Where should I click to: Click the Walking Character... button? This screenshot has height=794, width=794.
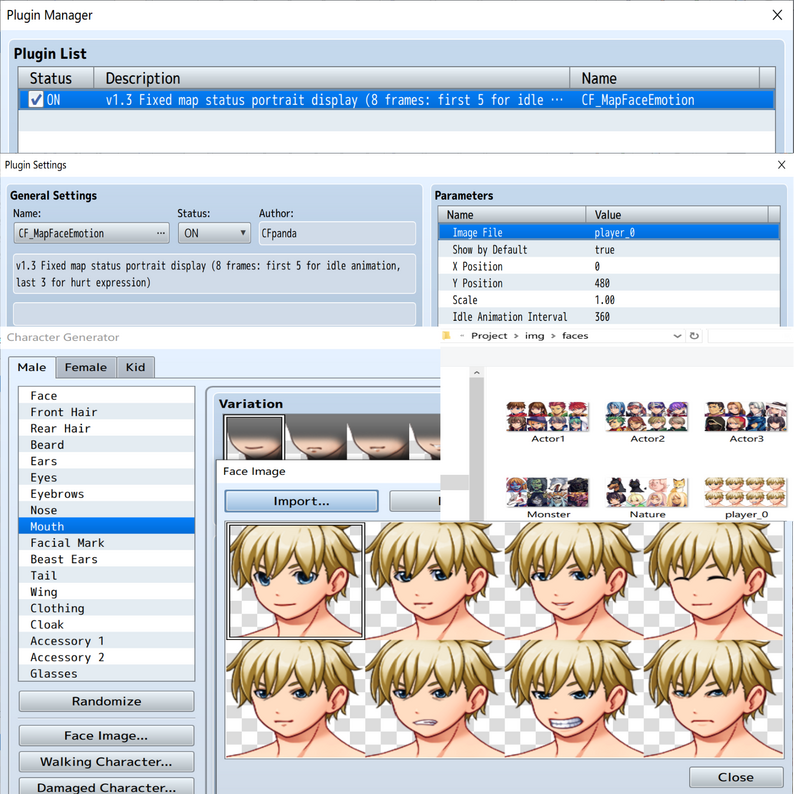pyautogui.click(x=106, y=762)
